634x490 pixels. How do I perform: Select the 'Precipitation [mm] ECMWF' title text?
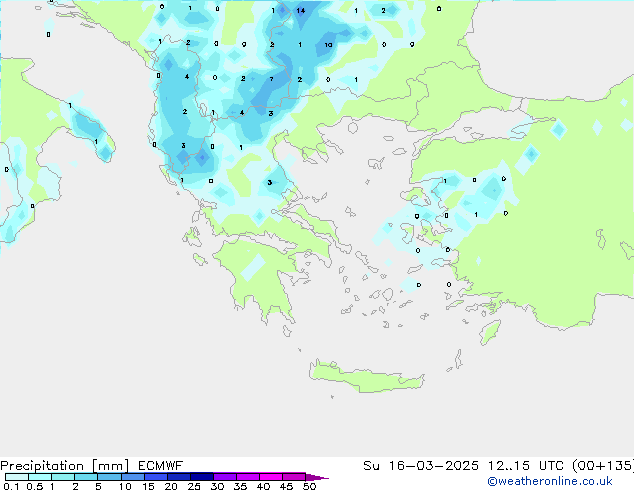(x=92, y=466)
